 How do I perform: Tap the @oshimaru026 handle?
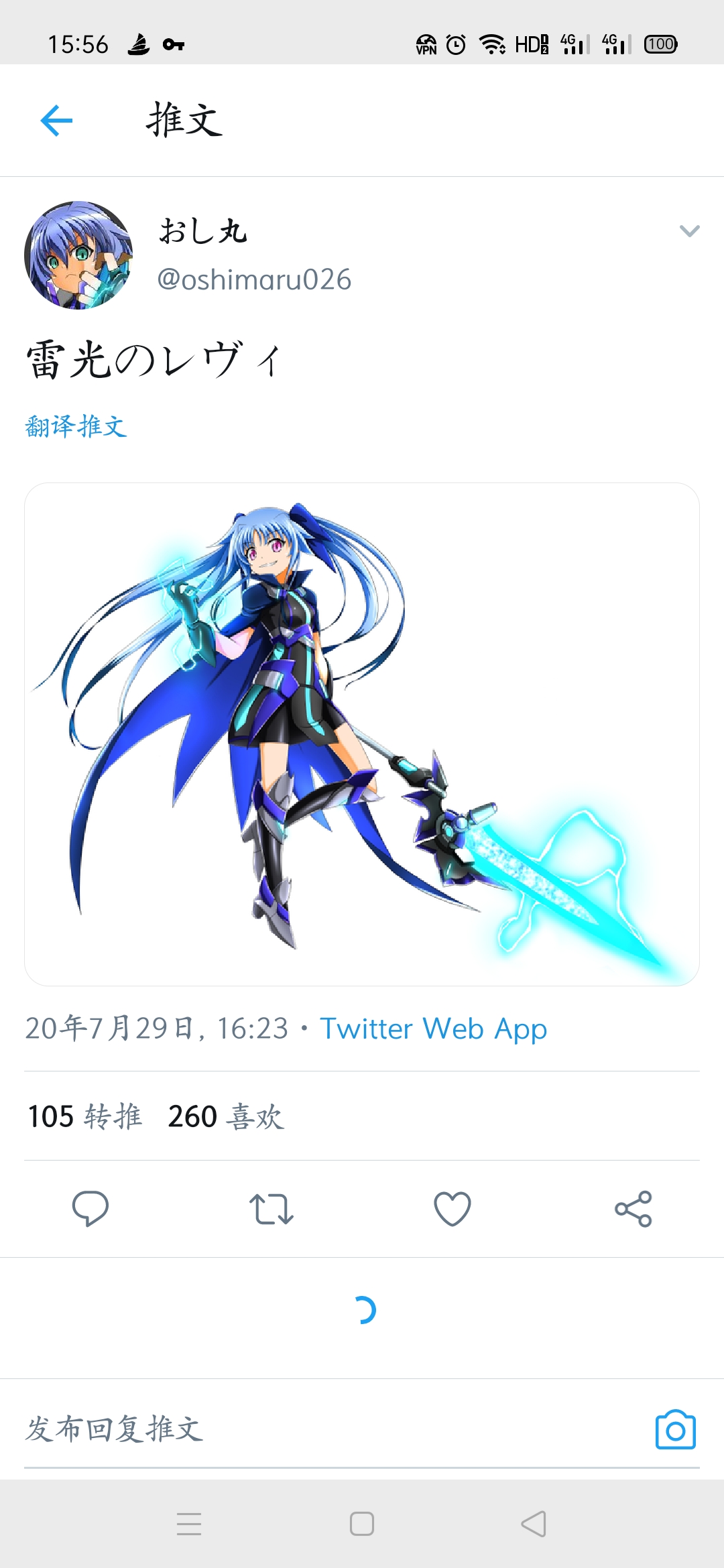click(x=254, y=279)
